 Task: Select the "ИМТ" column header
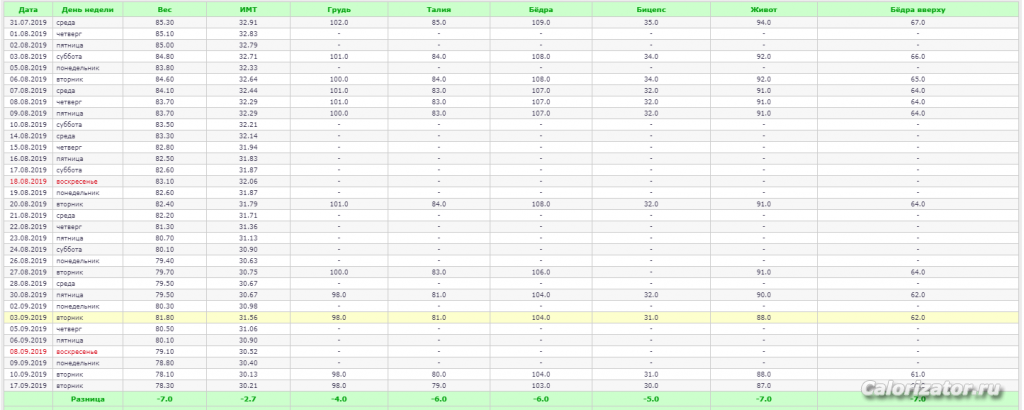[x=248, y=10]
